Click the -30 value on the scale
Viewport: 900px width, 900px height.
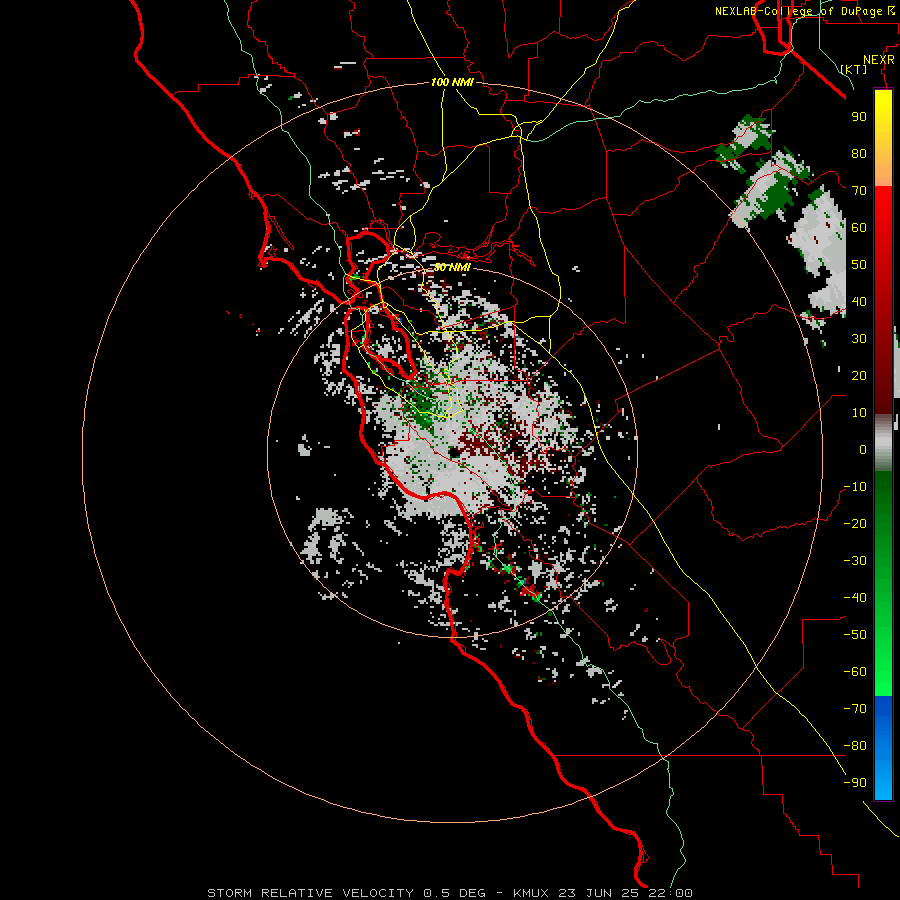click(x=855, y=561)
